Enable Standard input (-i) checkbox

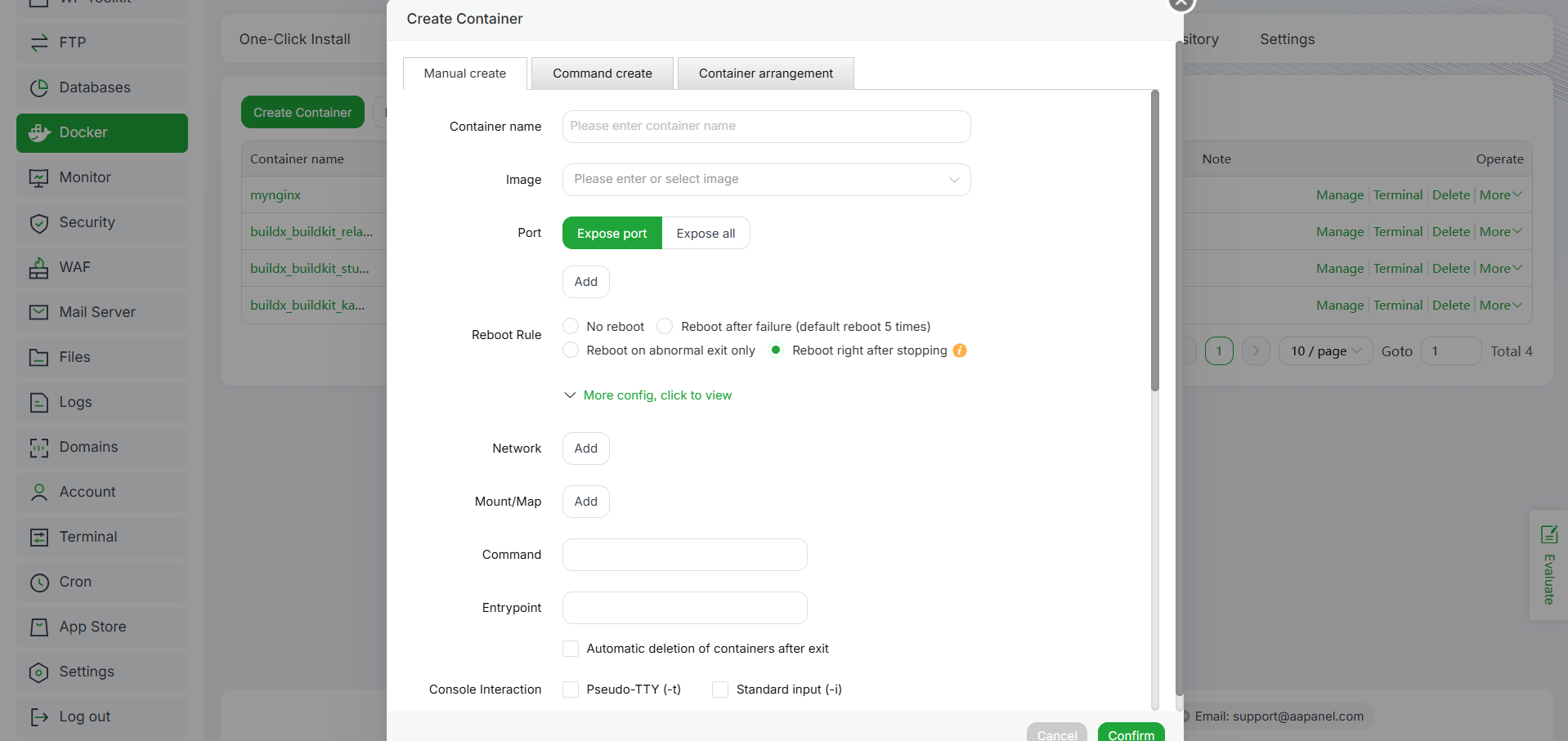tap(720, 690)
